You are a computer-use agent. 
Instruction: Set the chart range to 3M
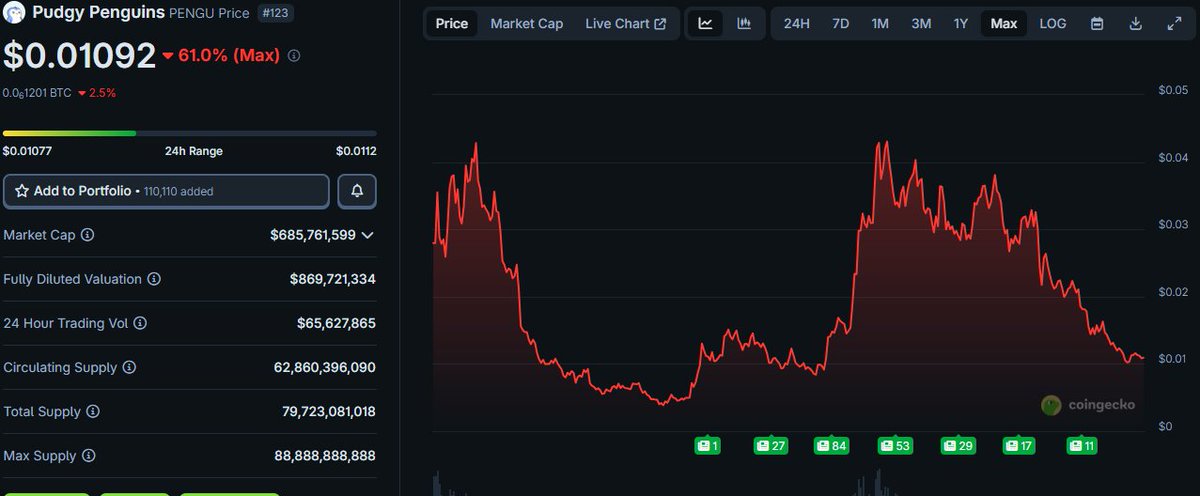pos(921,23)
